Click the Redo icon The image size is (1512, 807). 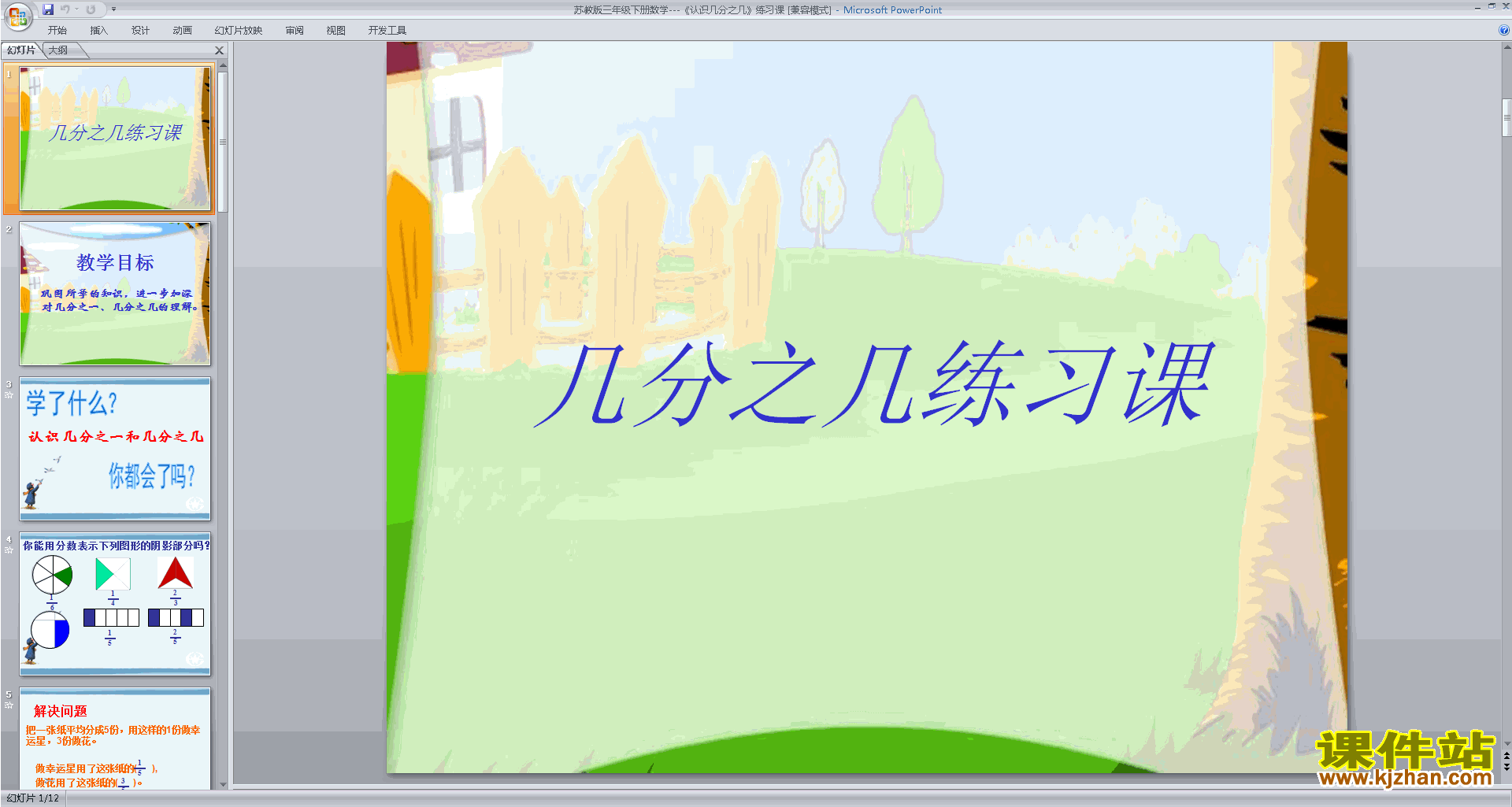91,9
